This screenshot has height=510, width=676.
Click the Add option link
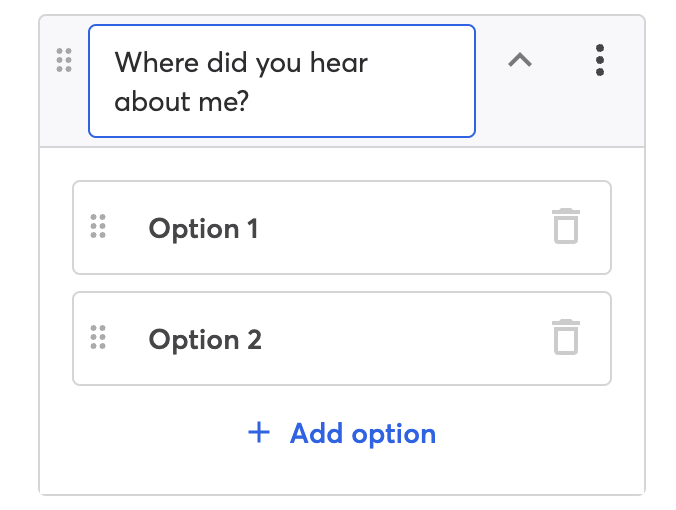(x=342, y=433)
